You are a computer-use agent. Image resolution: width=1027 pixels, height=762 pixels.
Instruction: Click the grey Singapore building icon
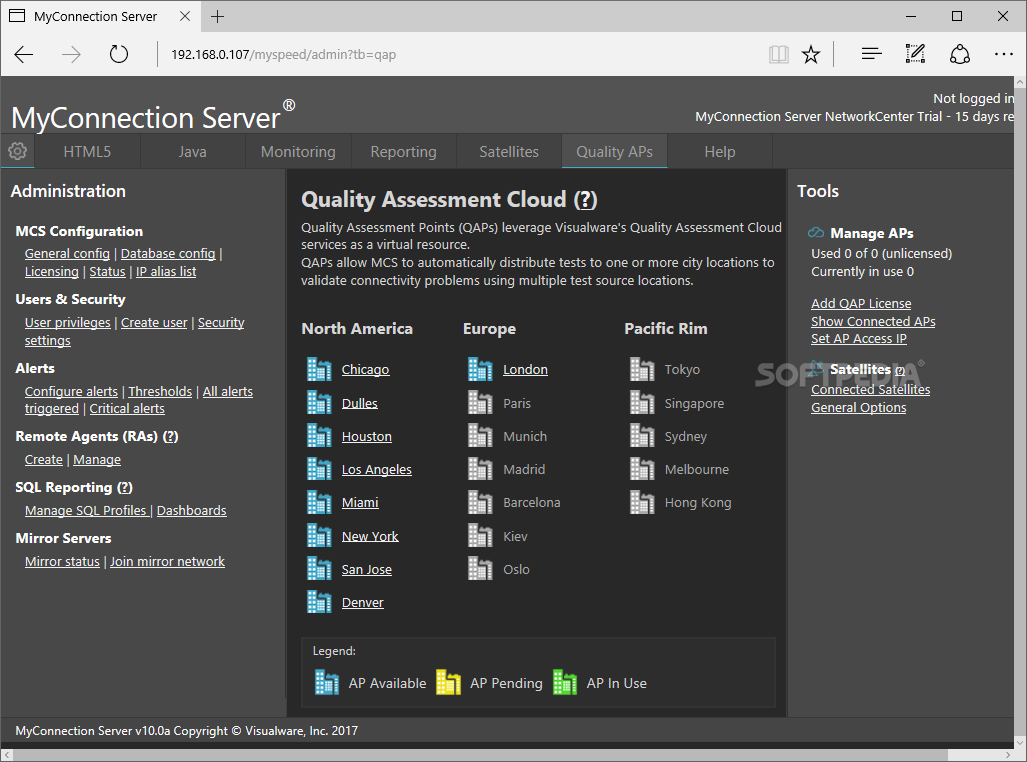tap(642, 402)
